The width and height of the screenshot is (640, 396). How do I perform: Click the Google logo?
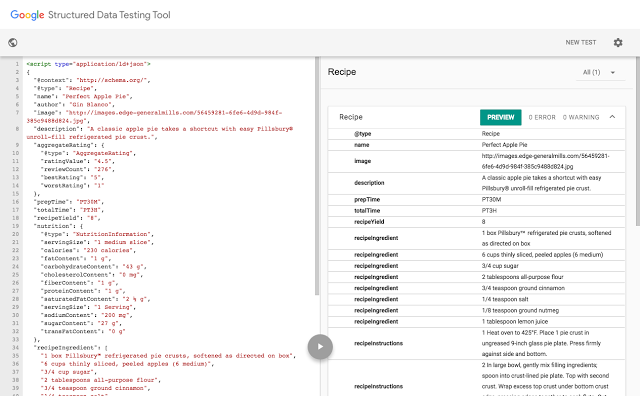point(27,15)
